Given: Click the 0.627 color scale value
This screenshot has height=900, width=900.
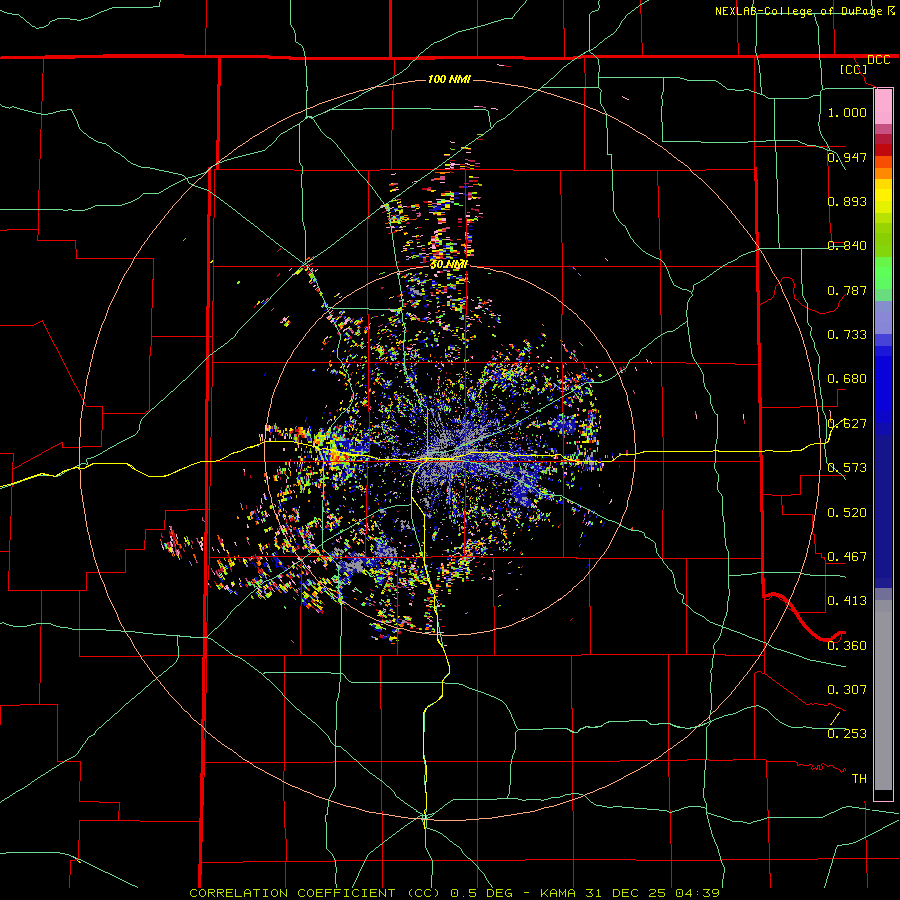Looking at the screenshot, I should click(847, 424).
